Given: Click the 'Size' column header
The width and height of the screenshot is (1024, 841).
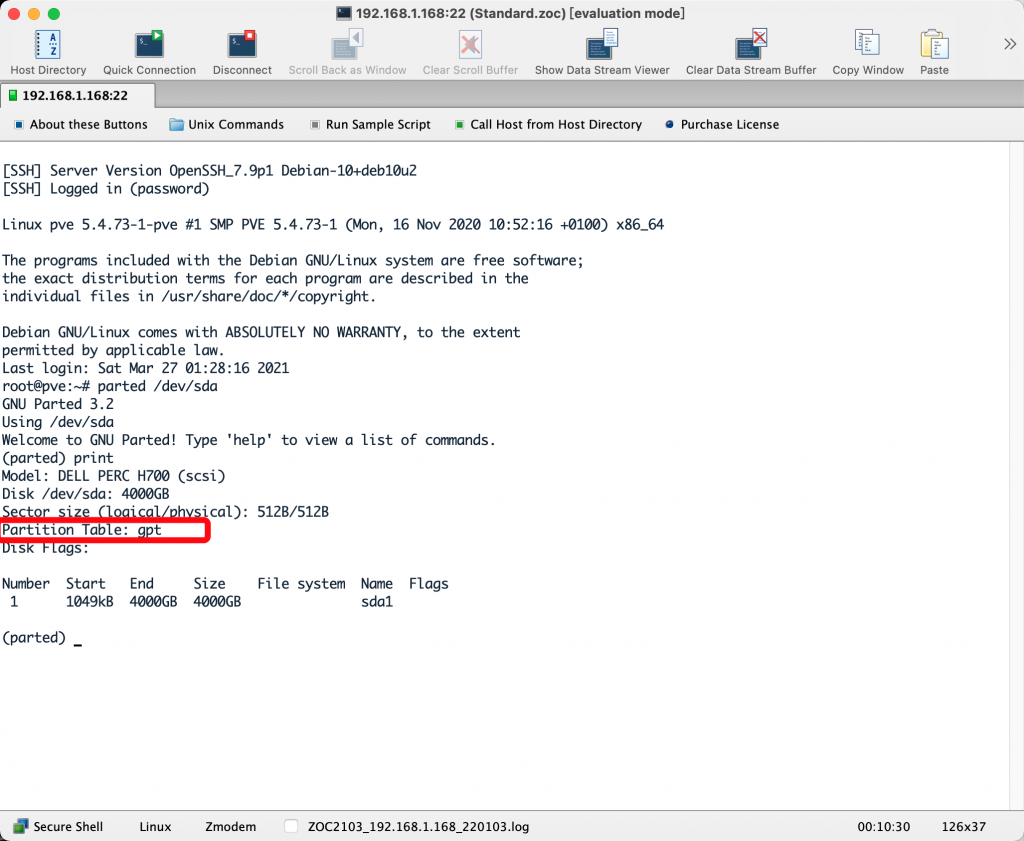Looking at the screenshot, I should [209, 584].
